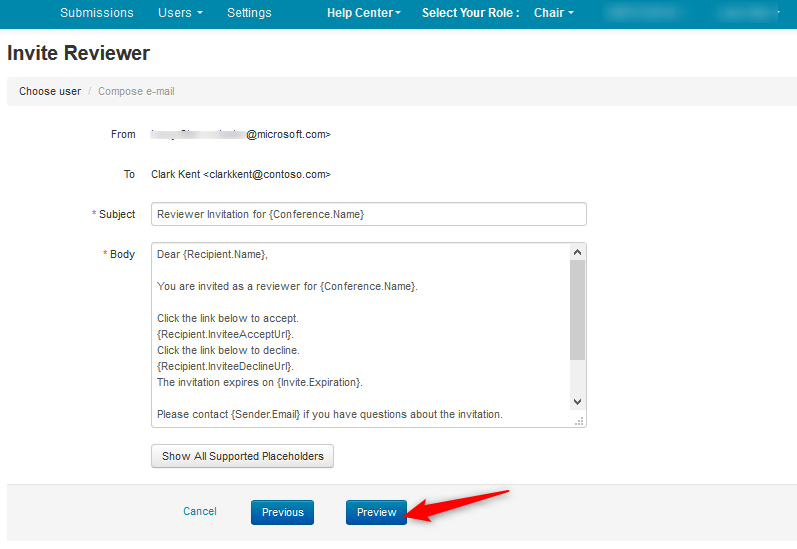Select the From sender address text

(241, 134)
